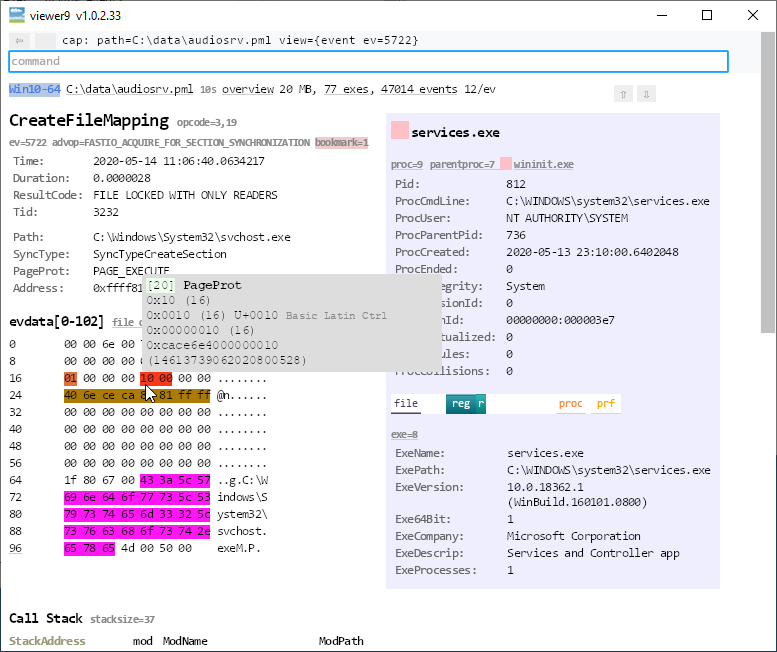This screenshot has height=652, width=777.
Task: Select the proc tab
Action: click(570, 404)
